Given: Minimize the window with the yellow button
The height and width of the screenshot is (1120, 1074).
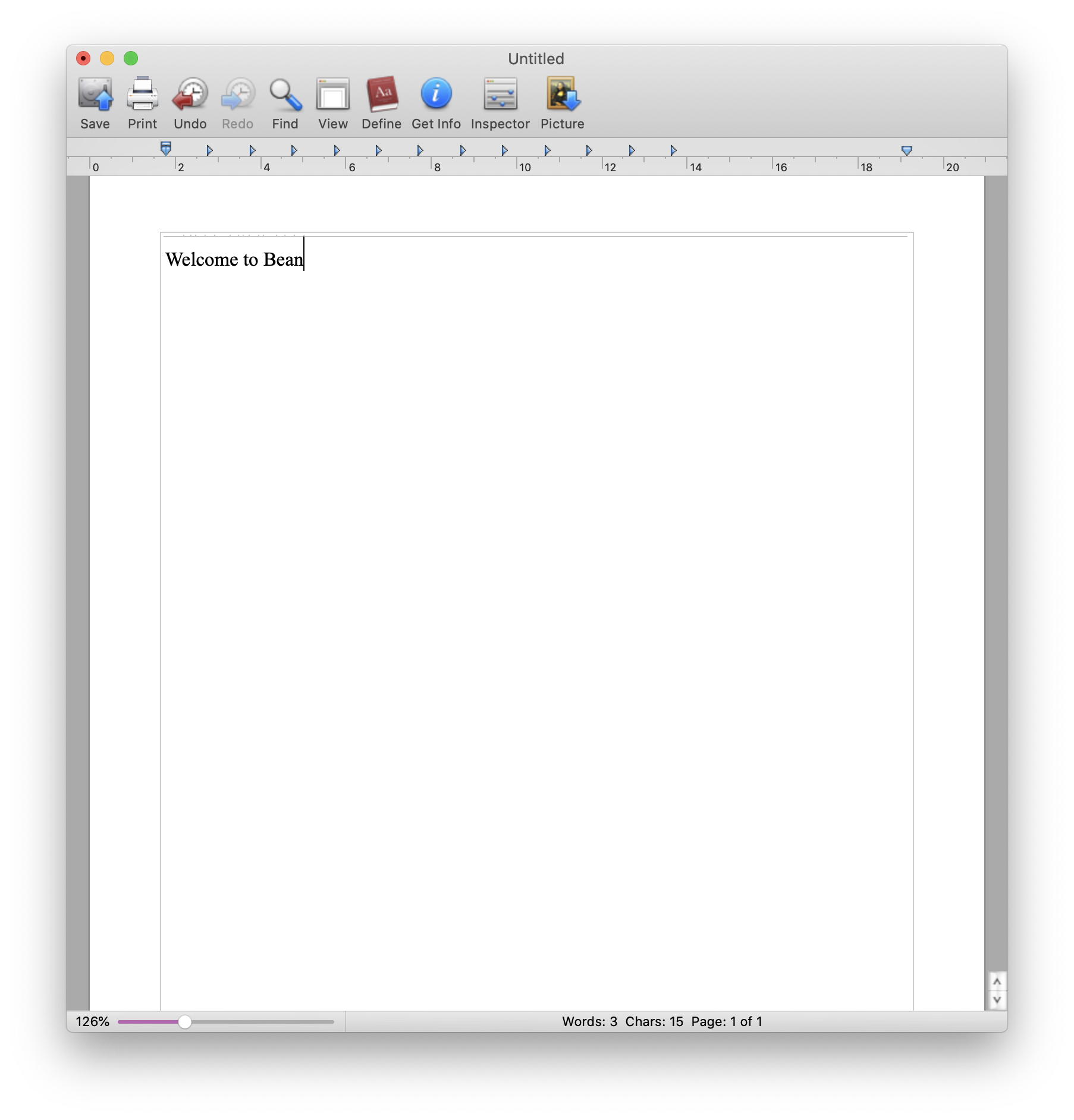Looking at the screenshot, I should point(107,58).
